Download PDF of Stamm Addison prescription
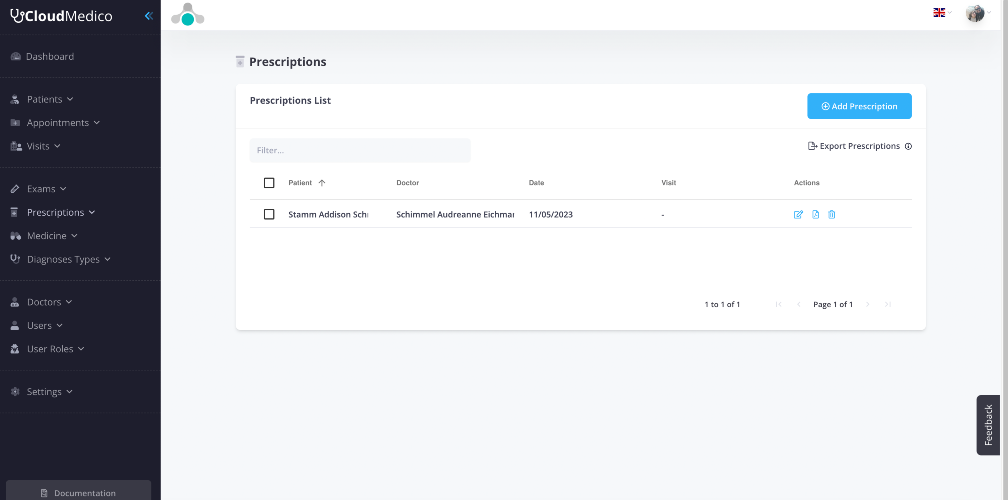 pyautogui.click(x=815, y=215)
